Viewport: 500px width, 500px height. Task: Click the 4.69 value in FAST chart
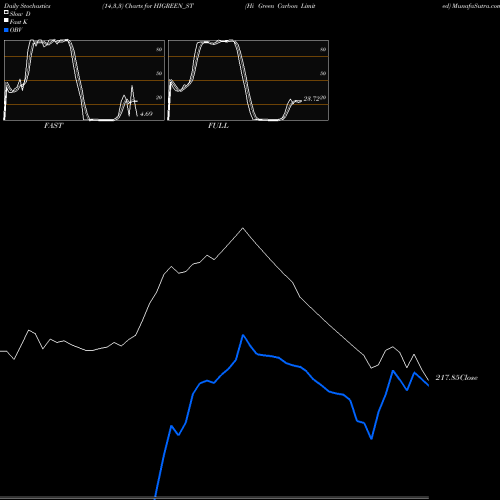coord(146,114)
